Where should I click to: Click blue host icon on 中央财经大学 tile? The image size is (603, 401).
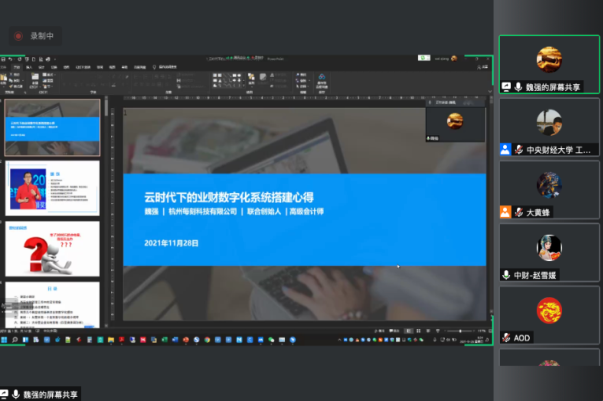point(506,149)
